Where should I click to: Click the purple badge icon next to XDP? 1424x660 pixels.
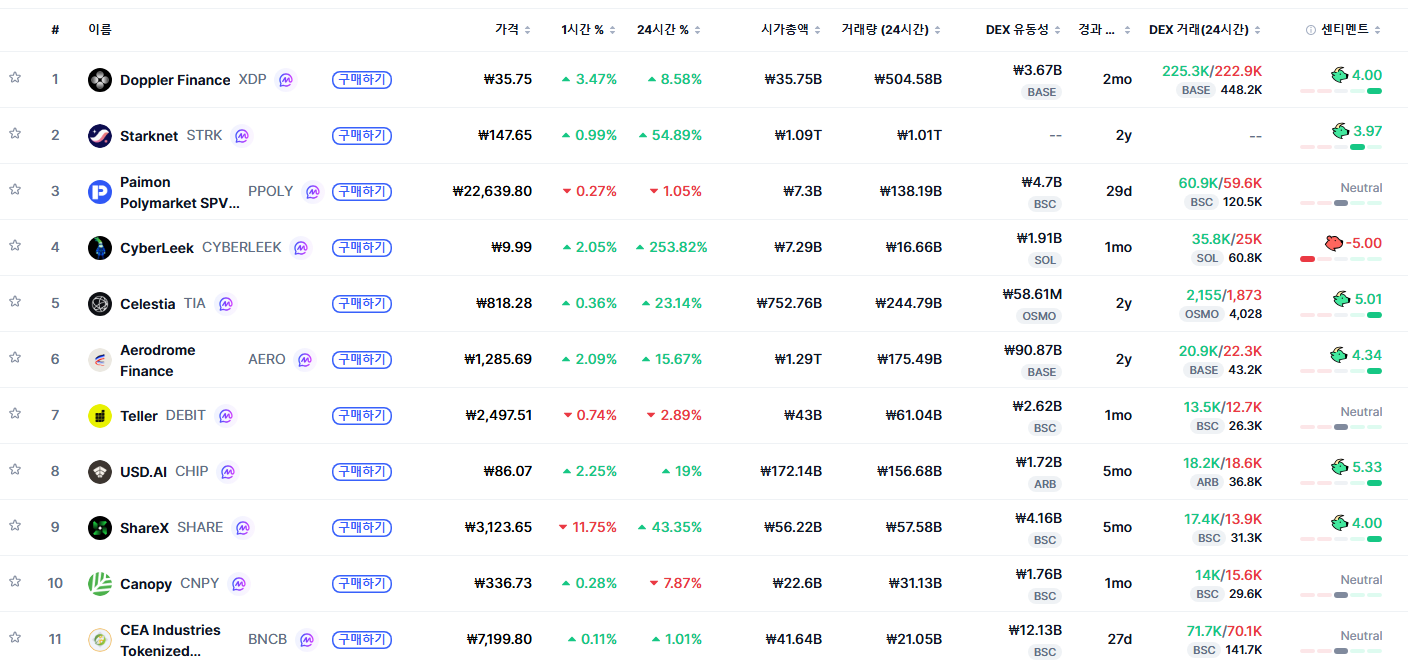click(x=286, y=80)
